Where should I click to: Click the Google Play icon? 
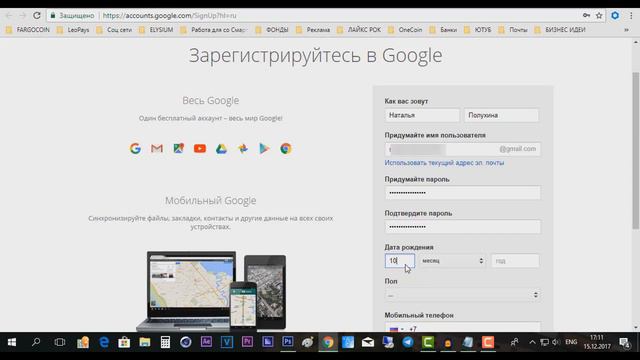click(264, 149)
